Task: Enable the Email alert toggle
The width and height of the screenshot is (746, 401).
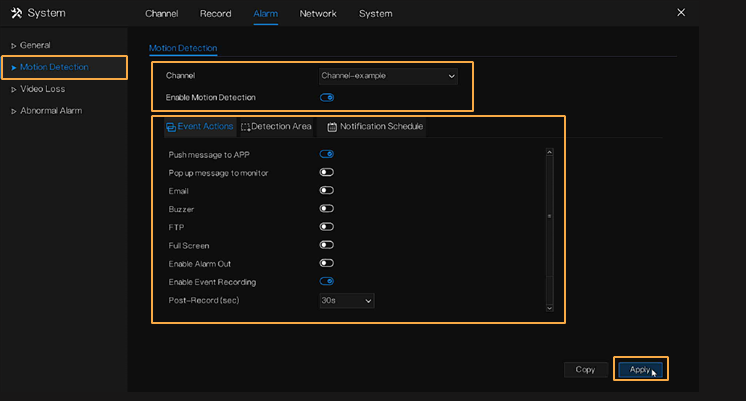Action: click(x=326, y=191)
